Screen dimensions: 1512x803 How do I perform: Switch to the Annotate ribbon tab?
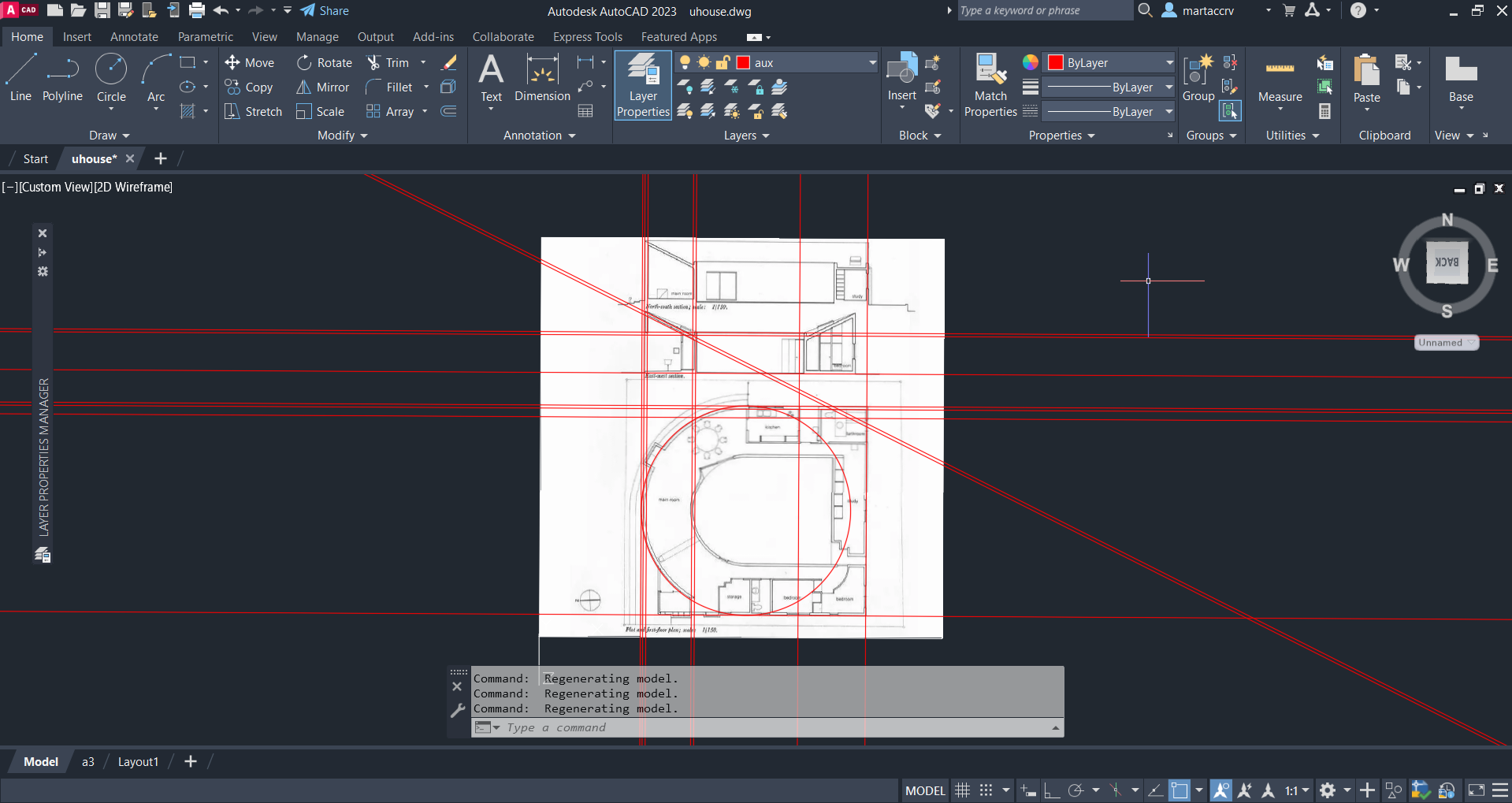[x=134, y=37]
